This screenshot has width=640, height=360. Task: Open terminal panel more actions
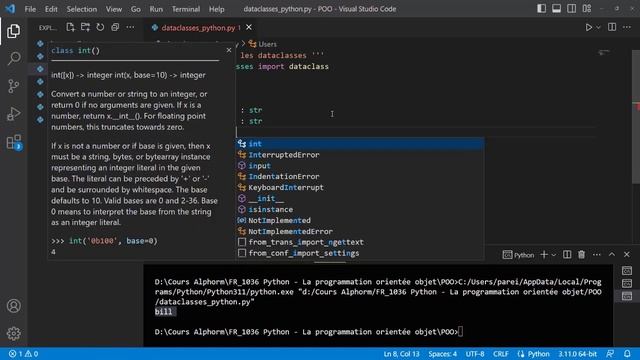[x=597, y=255]
